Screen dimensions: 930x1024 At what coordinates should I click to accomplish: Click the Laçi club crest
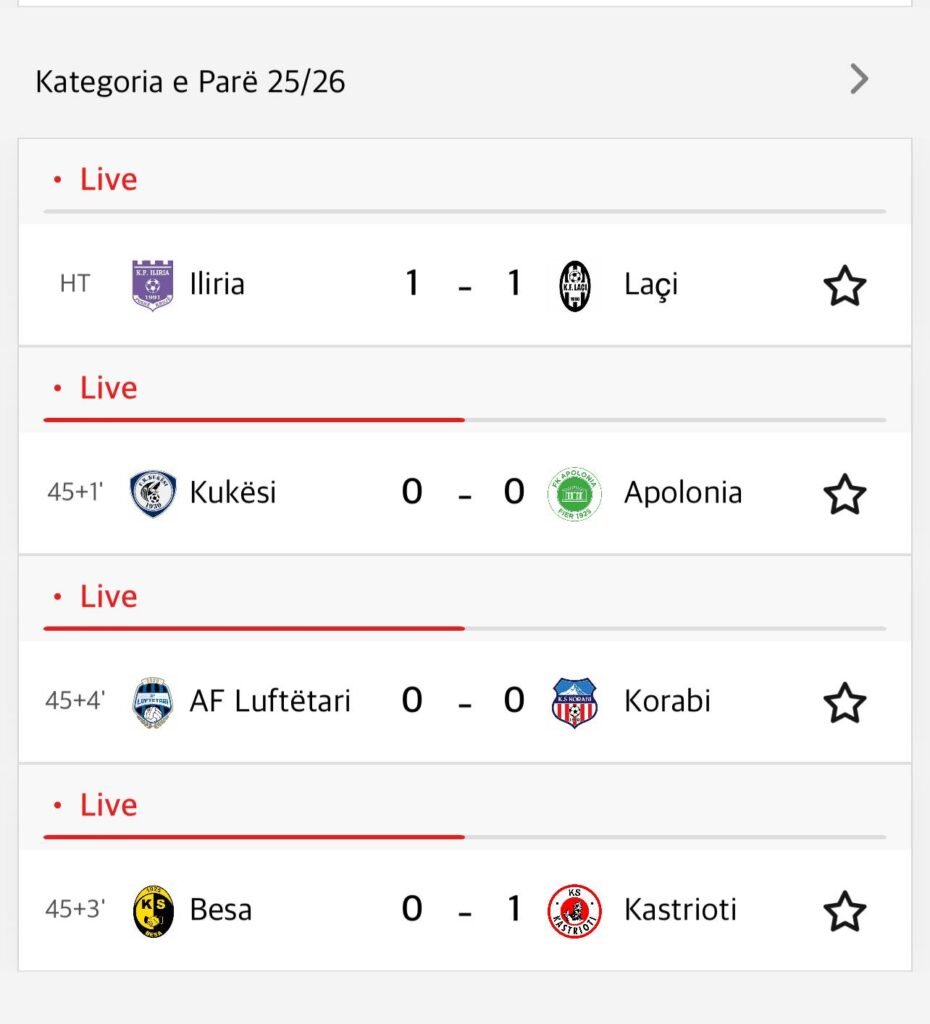point(575,285)
